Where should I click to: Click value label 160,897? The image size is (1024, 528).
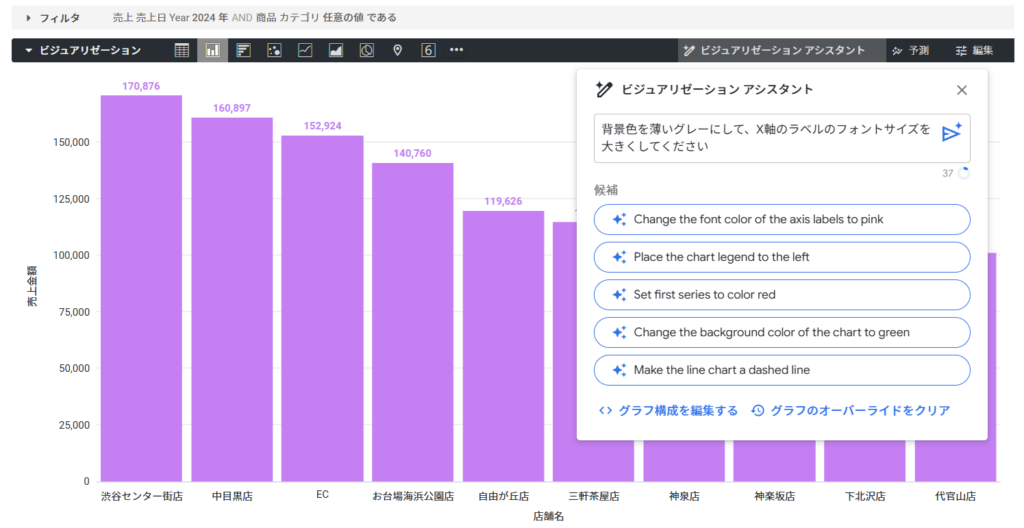(x=232, y=108)
